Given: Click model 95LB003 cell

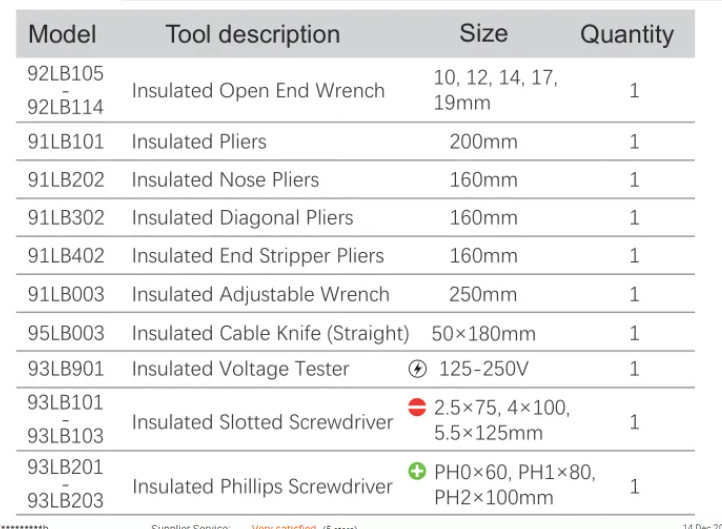Looking at the screenshot, I should pos(66,333).
